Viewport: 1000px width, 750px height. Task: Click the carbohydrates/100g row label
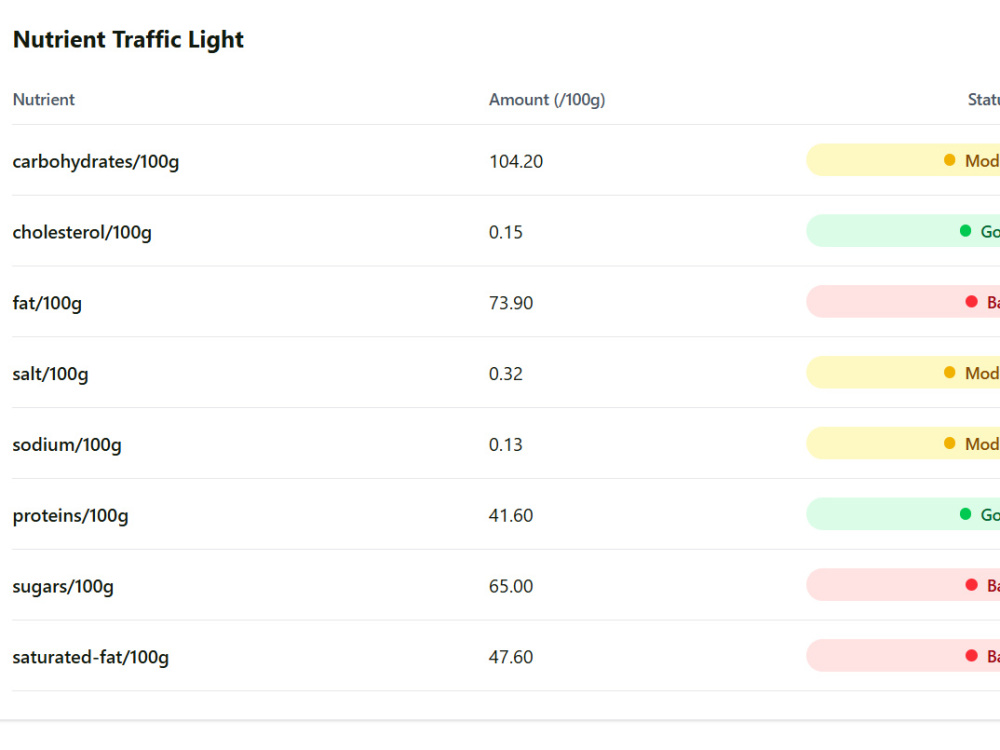pyautogui.click(x=96, y=162)
